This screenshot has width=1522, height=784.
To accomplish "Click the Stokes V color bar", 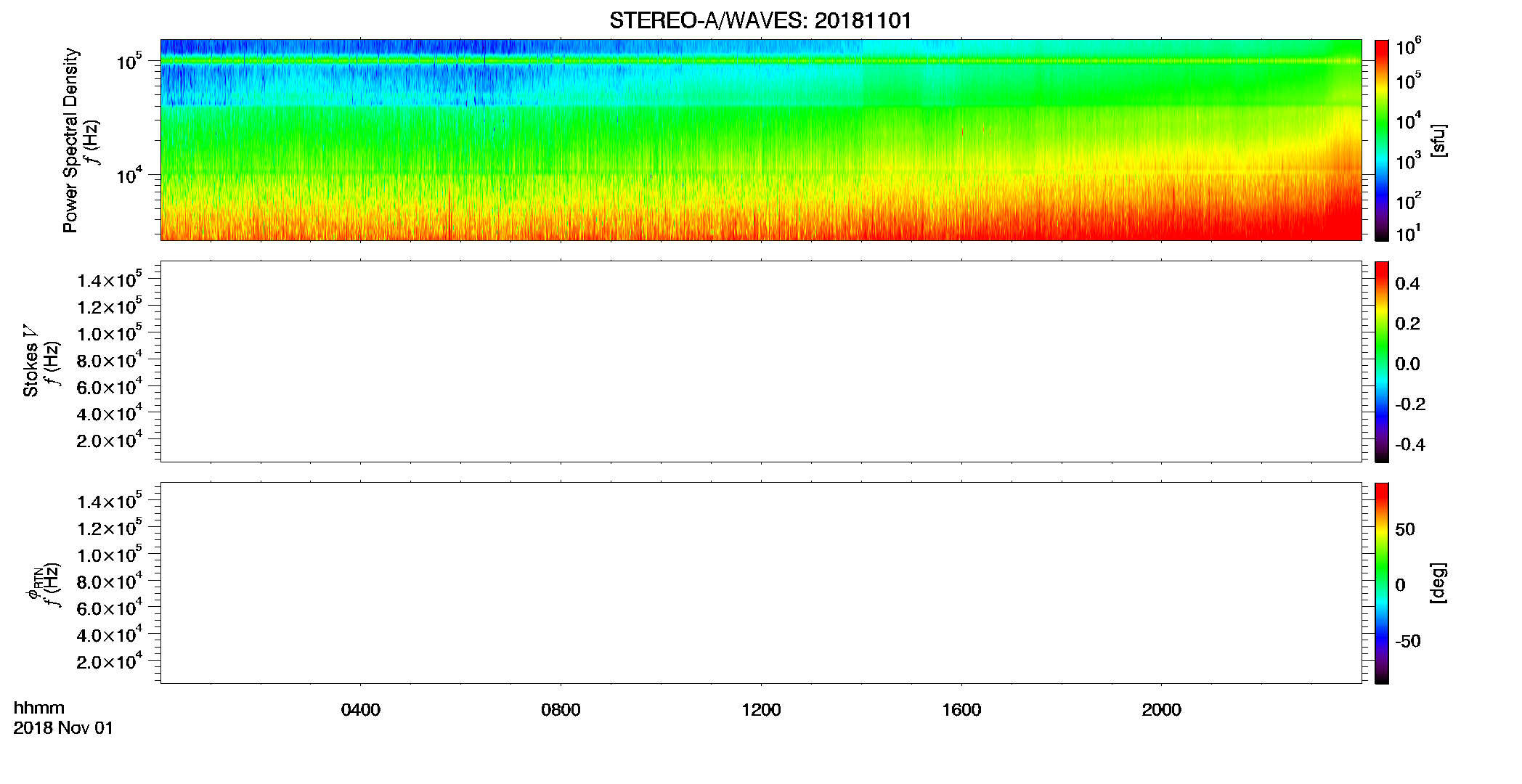I will coord(1382,362).
